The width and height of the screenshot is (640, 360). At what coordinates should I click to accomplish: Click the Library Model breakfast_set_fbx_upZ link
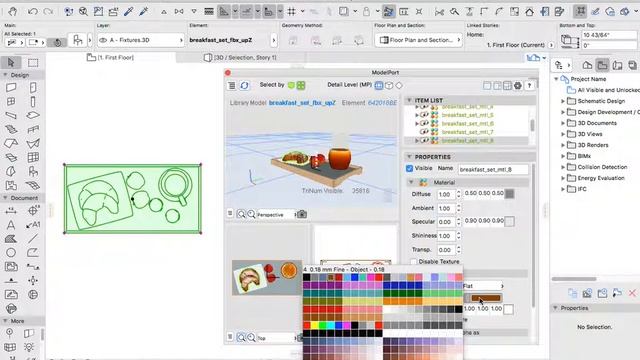click(x=302, y=103)
